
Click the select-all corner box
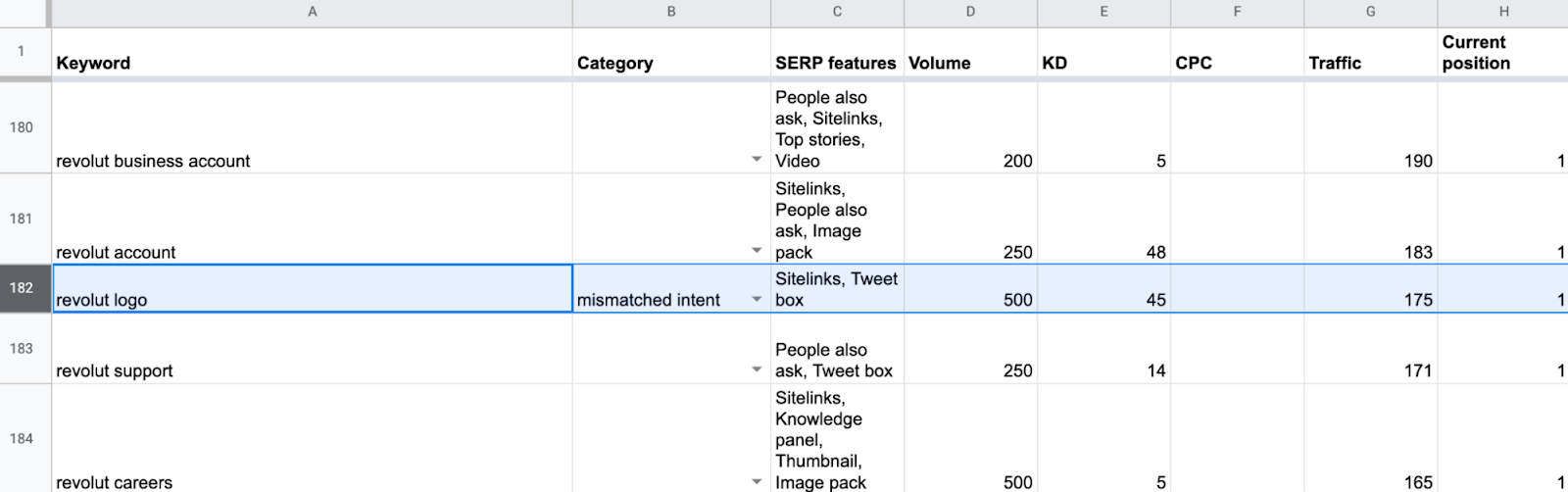[x=24, y=12]
